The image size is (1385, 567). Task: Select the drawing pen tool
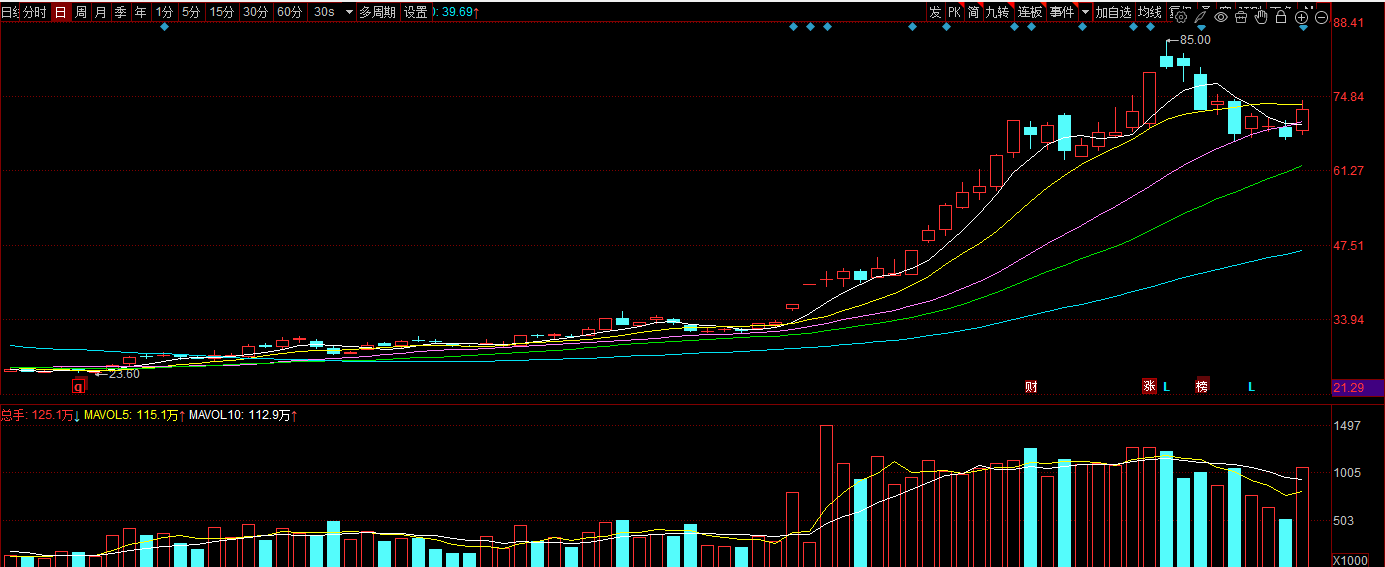pyautogui.click(x=1200, y=16)
